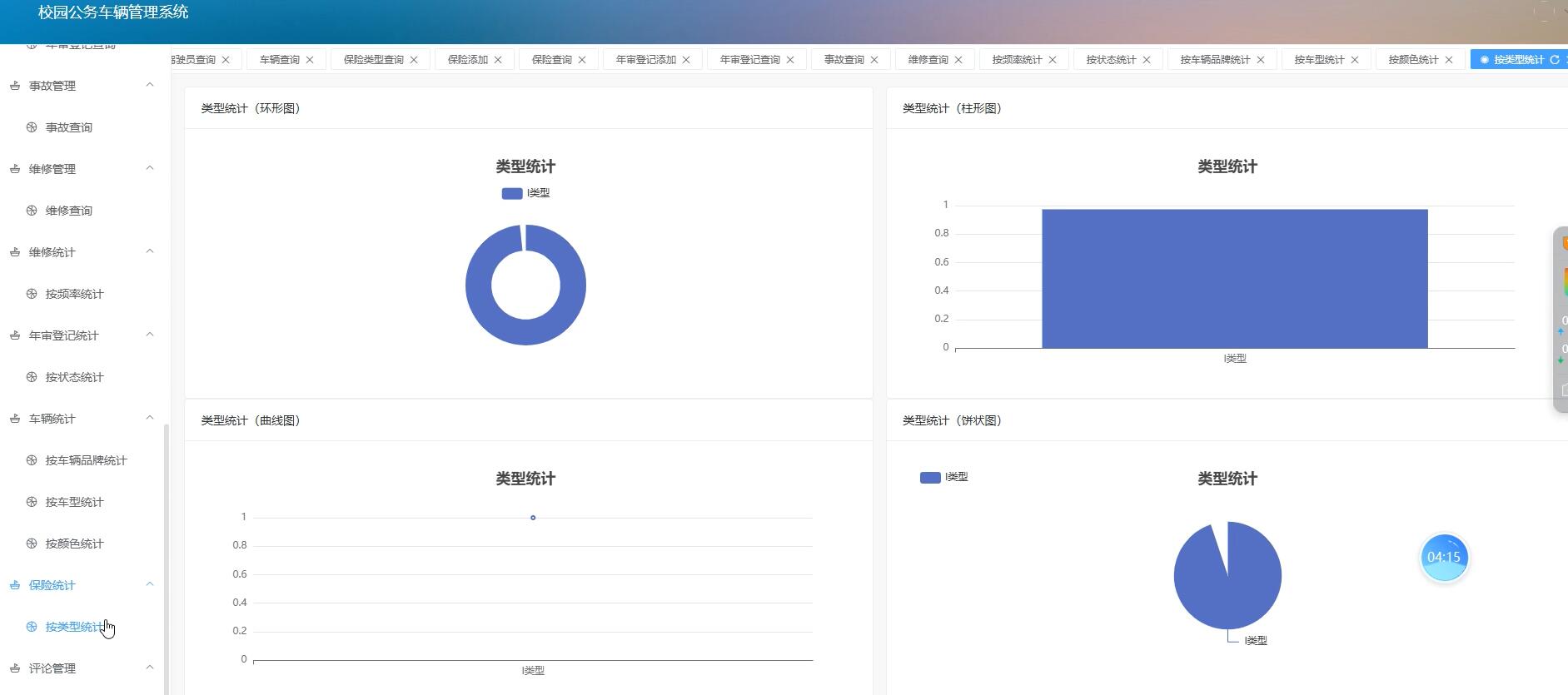Image resolution: width=1568 pixels, height=695 pixels.
Task: Click the icon beside 按颜色统计 menu item
Action: 32,544
